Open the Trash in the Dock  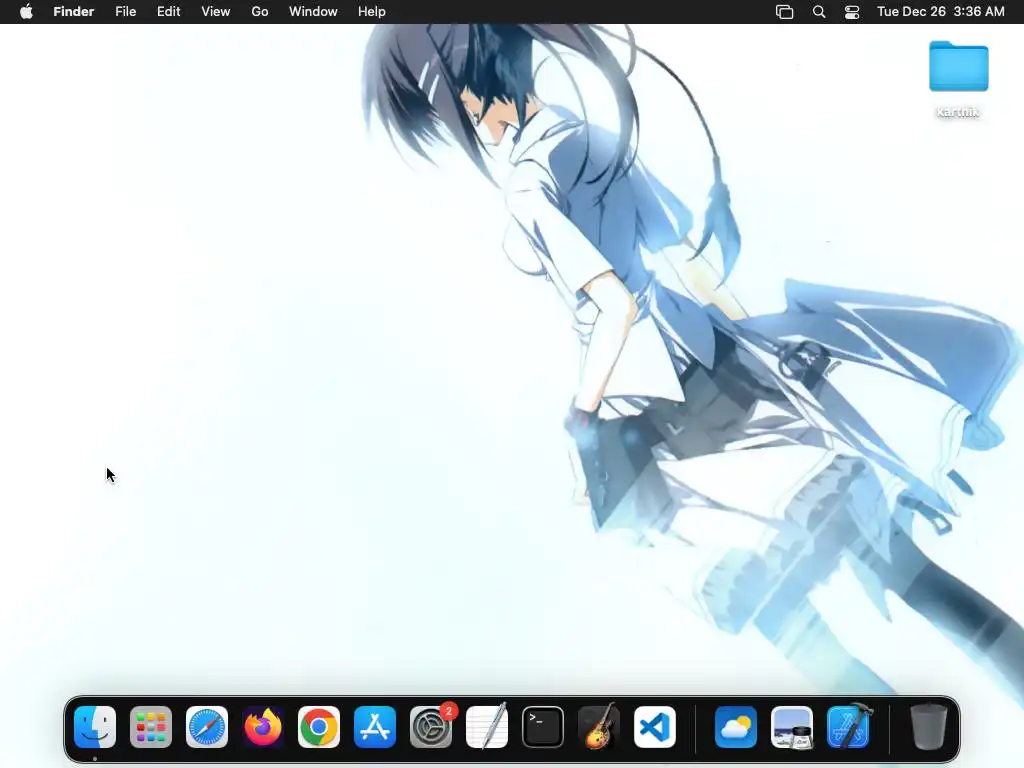[929, 727]
